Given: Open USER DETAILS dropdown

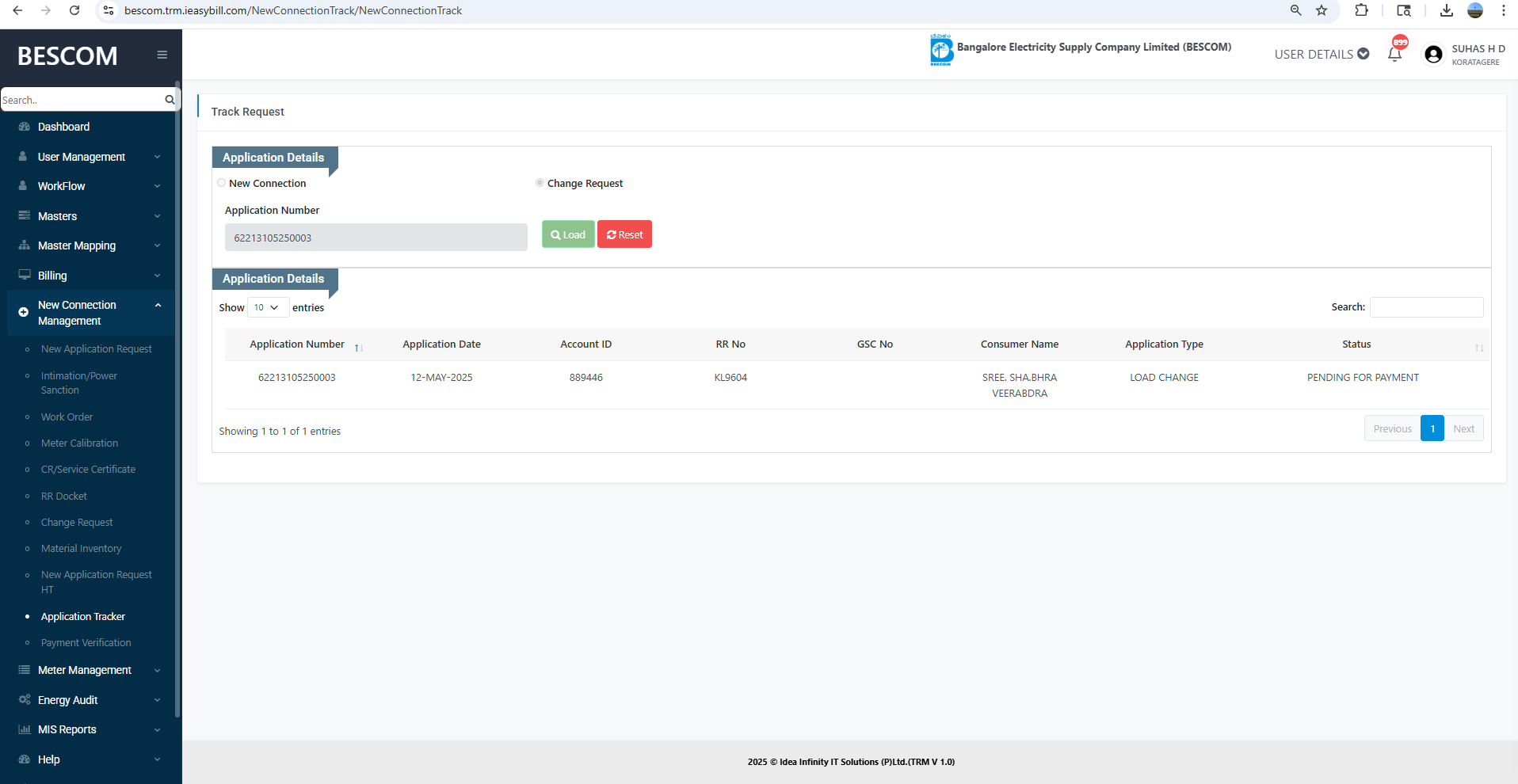Looking at the screenshot, I should click(x=1322, y=54).
